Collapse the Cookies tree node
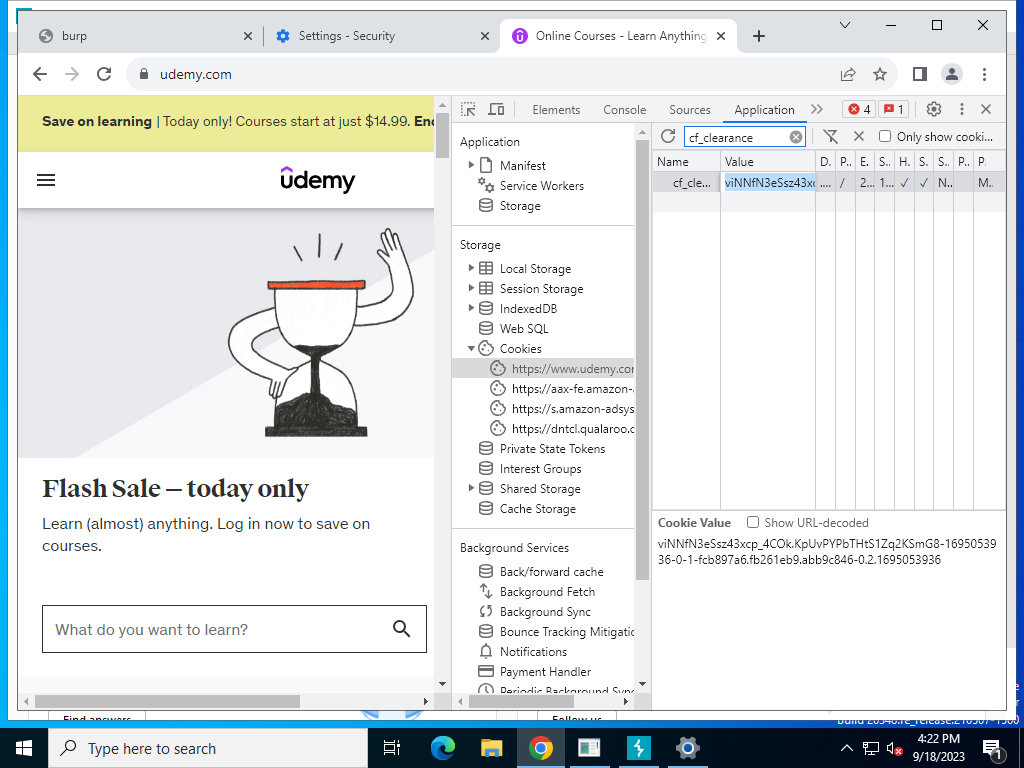This screenshot has height=768, width=1024. [471, 349]
